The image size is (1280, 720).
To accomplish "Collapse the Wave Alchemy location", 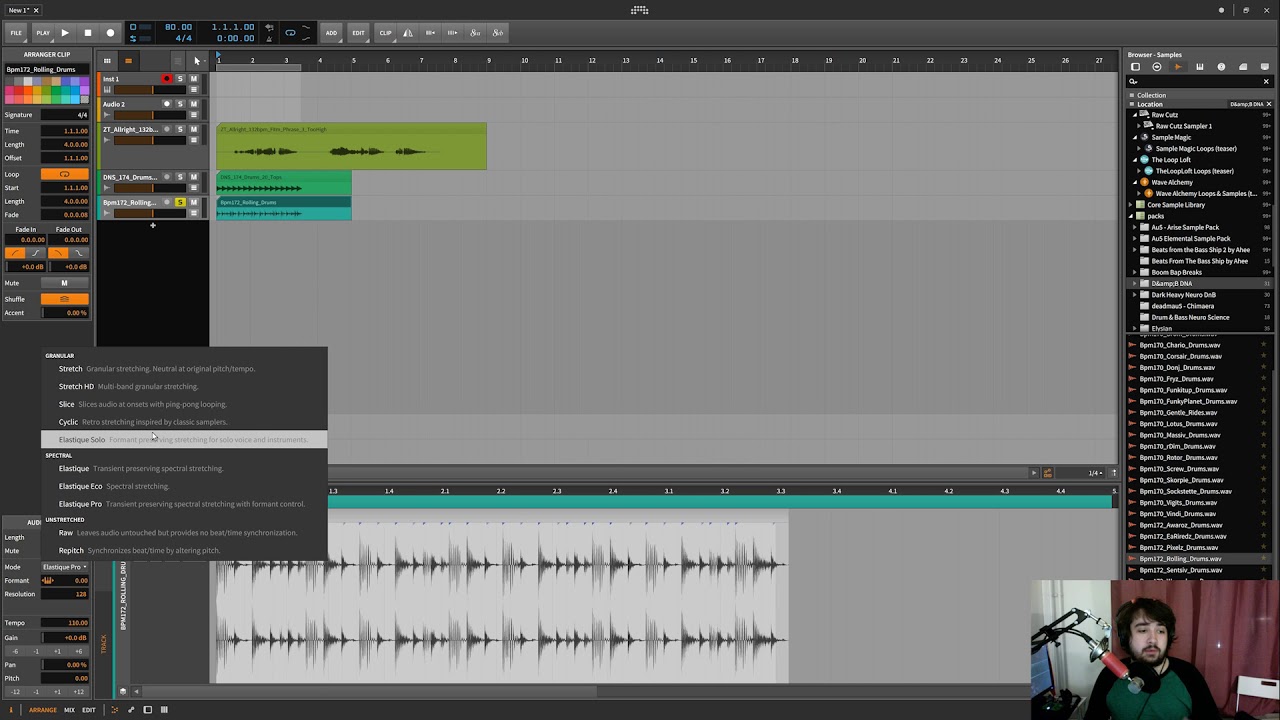I will pyautogui.click(x=1135, y=182).
